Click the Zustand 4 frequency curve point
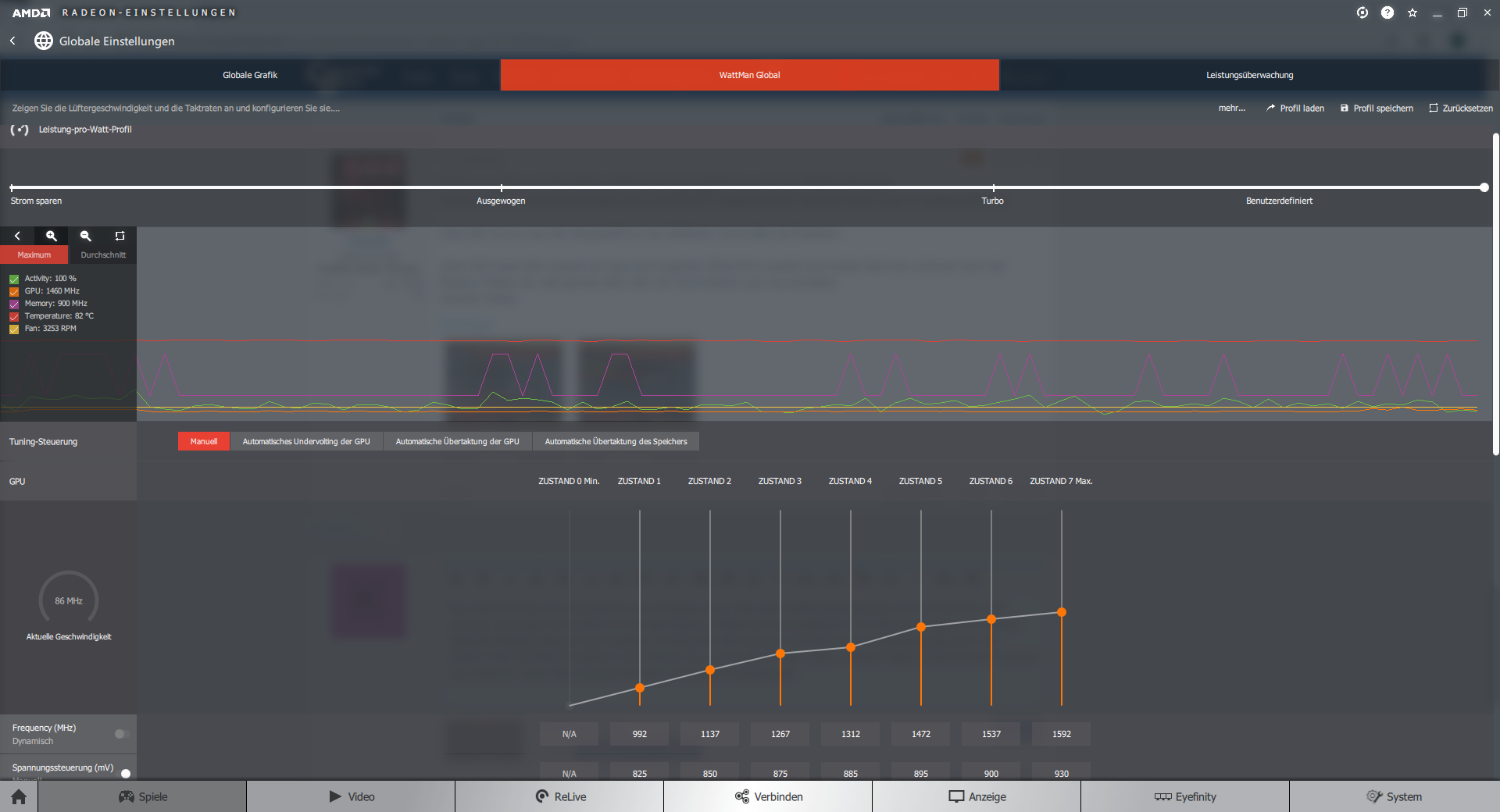 [x=851, y=647]
